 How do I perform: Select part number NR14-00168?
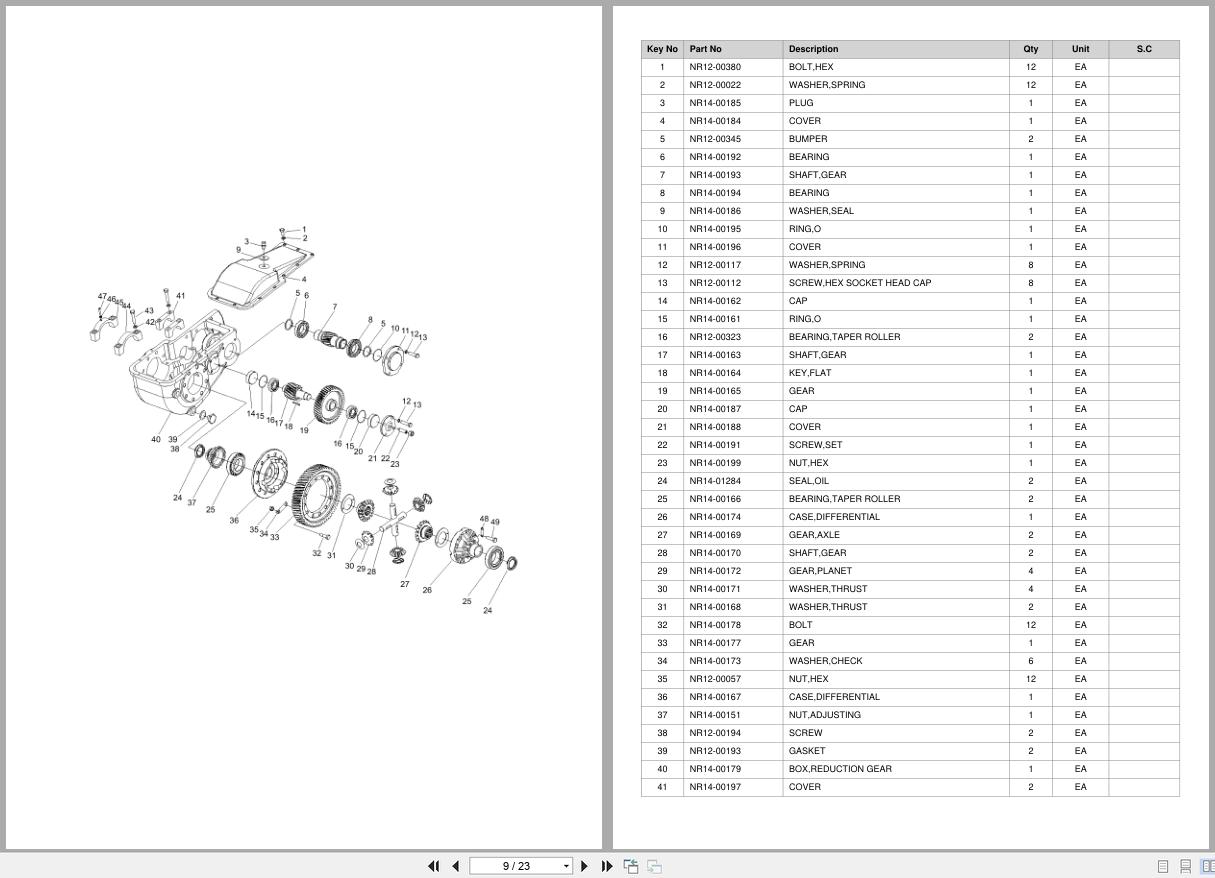click(x=715, y=607)
